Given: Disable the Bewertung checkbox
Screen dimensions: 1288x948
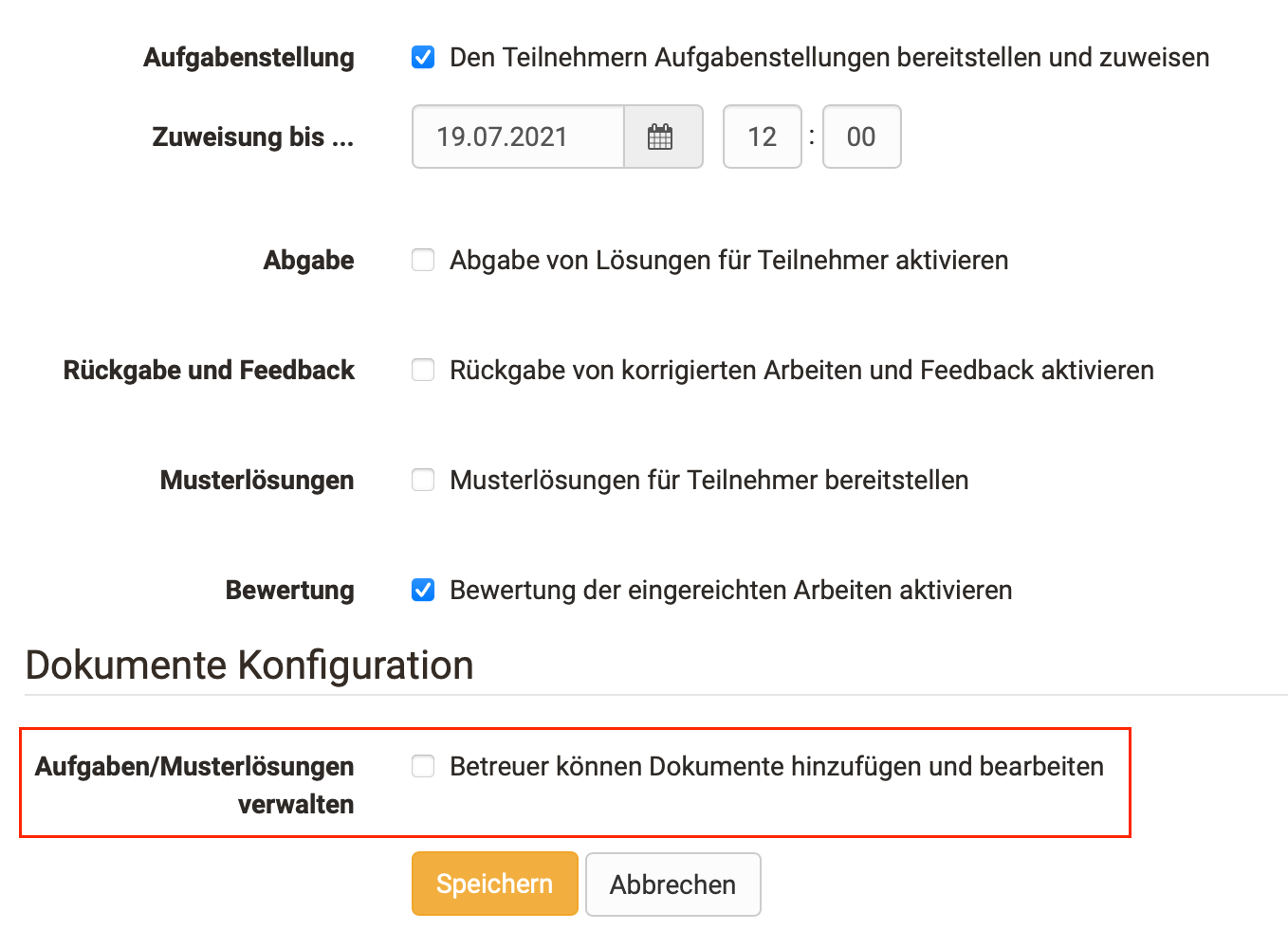Looking at the screenshot, I should pos(423,591).
